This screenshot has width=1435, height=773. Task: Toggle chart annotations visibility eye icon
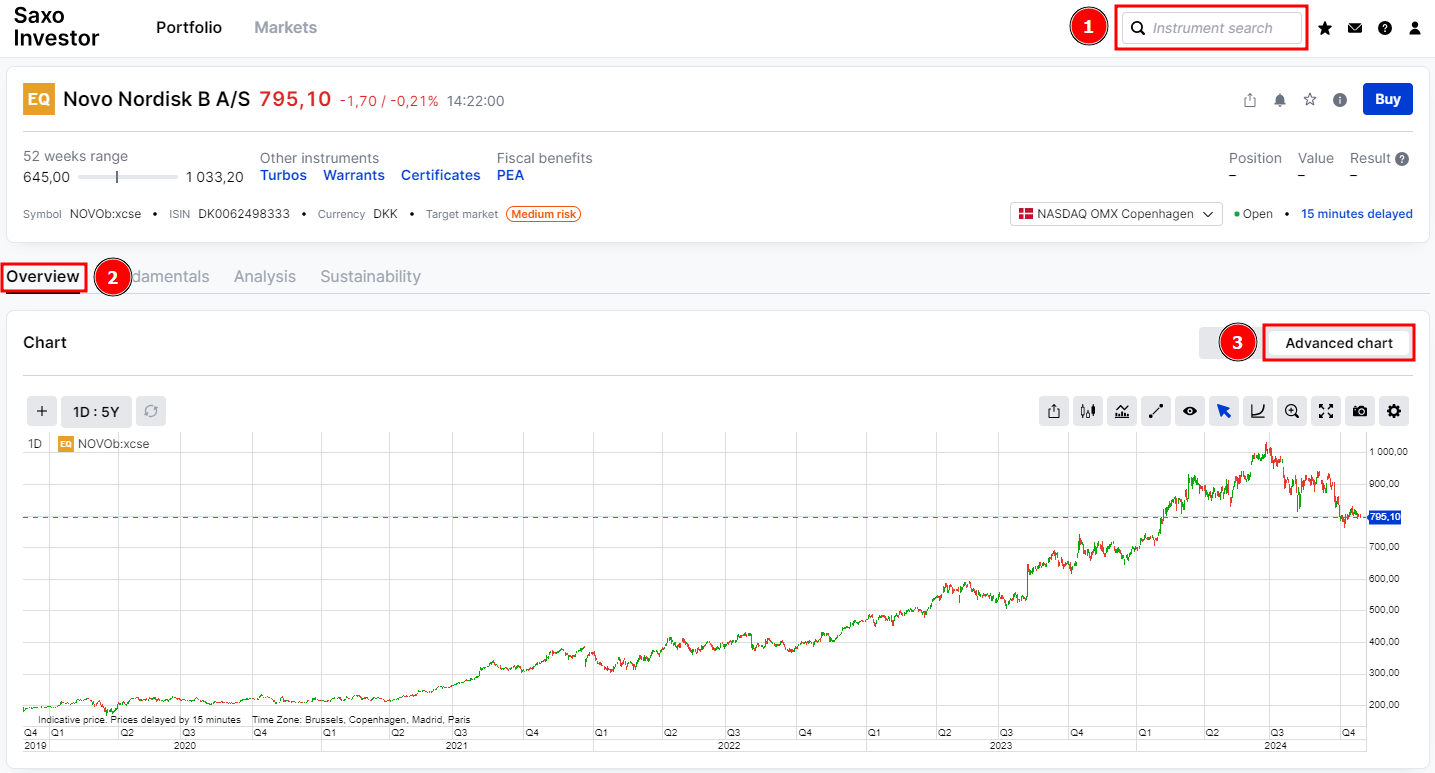pos(1190,411)
